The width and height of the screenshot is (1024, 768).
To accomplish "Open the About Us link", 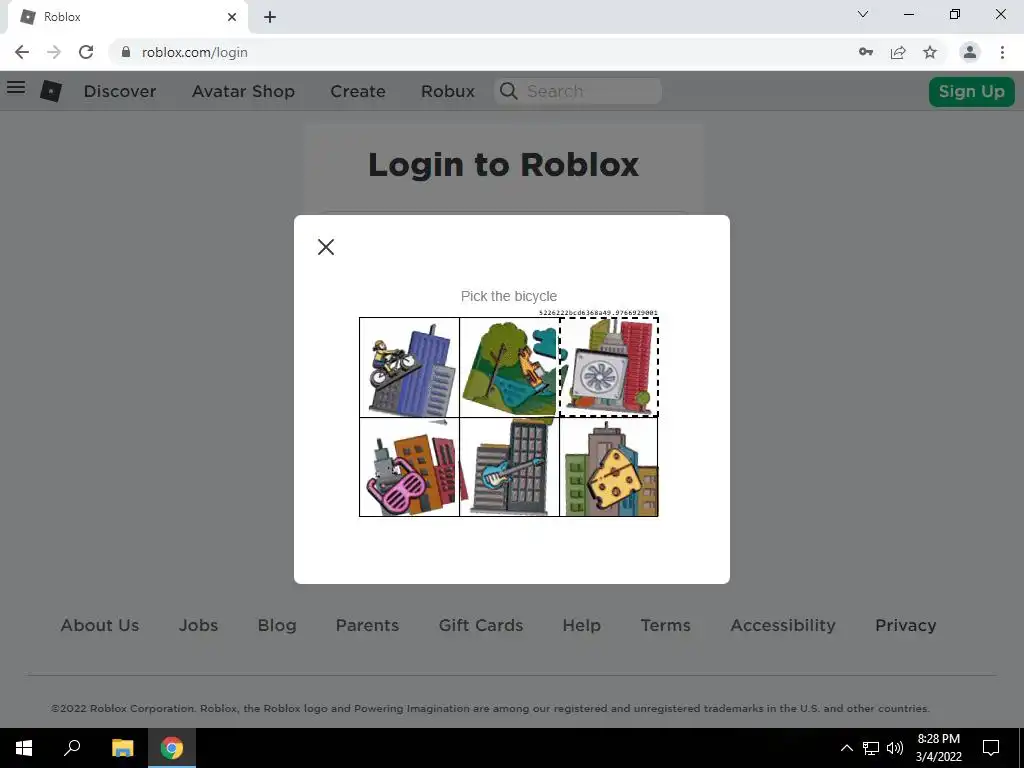I will [100, 625].
